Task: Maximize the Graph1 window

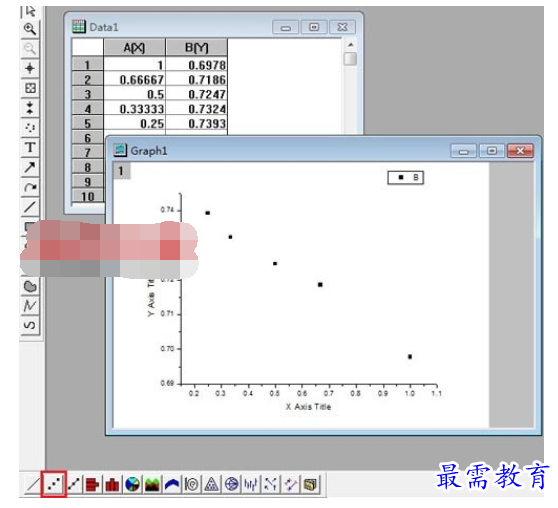Action: tap(491, 151)
